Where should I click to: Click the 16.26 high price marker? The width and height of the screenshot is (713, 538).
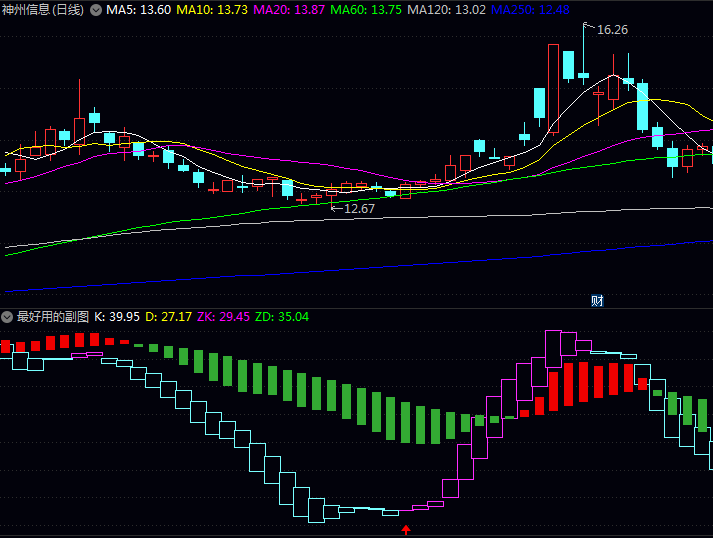(x=612, y=30)
